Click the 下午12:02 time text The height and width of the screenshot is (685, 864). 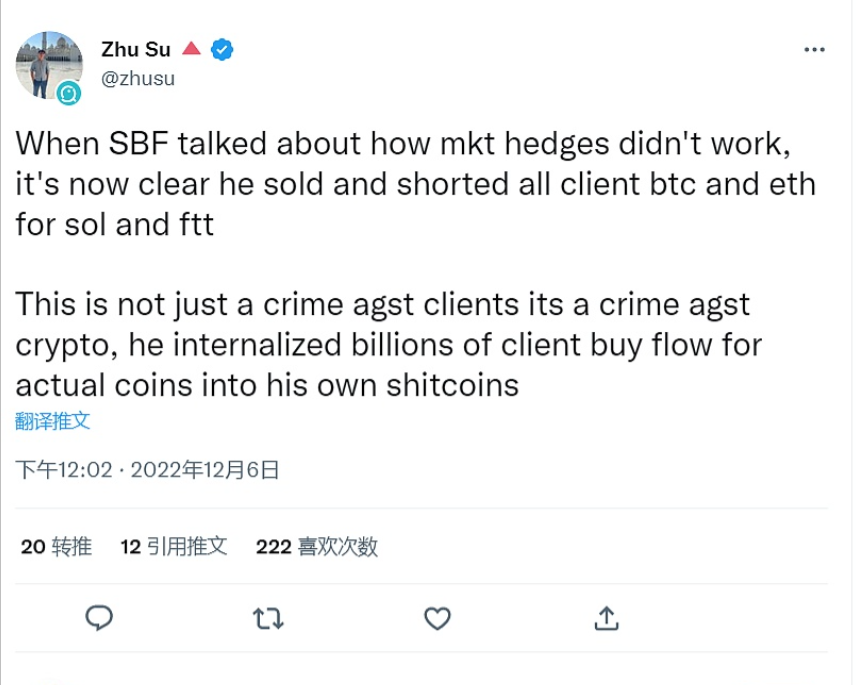pyautogui.click(x=63, y=469)
